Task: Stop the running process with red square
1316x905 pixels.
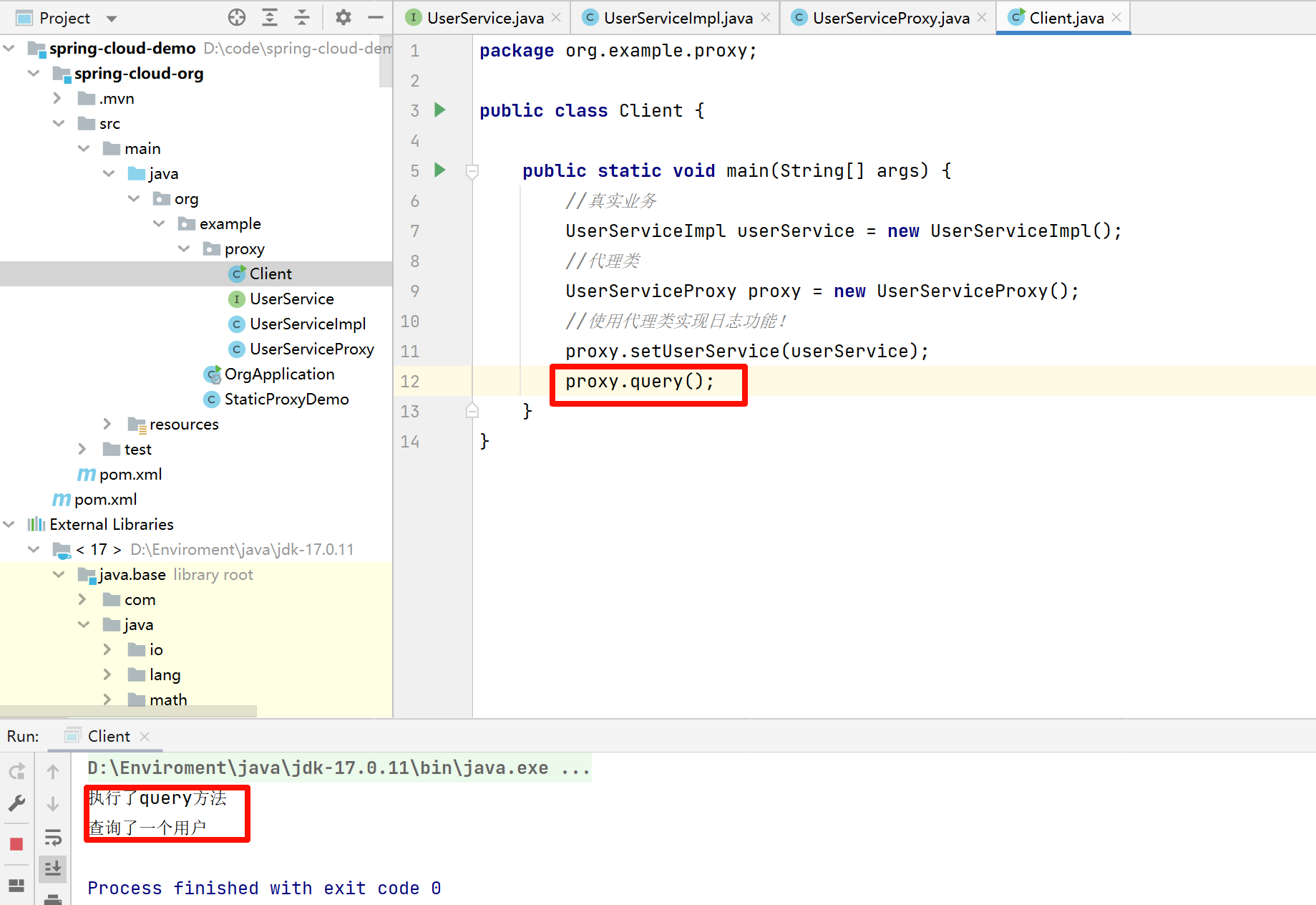Action: tap(16, 843)
